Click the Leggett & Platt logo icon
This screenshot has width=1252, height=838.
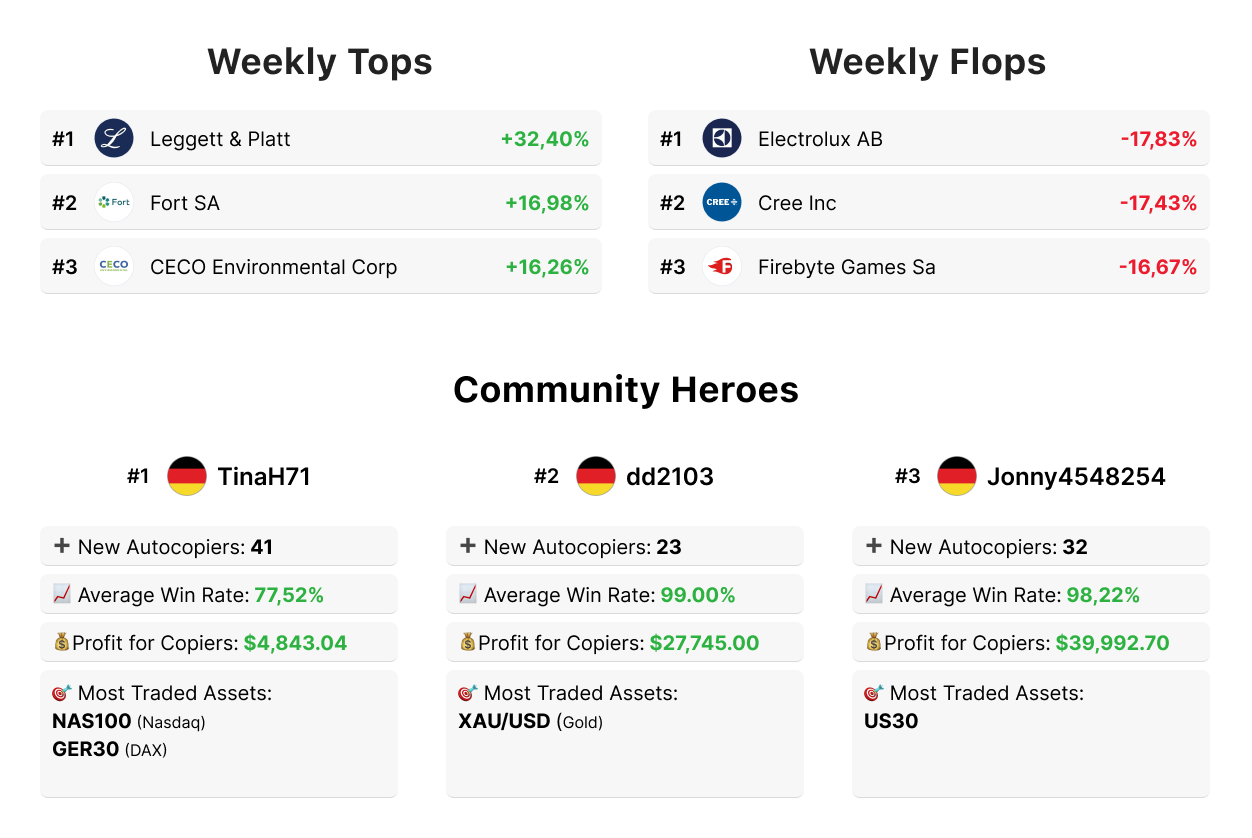(x=114, y=139)
